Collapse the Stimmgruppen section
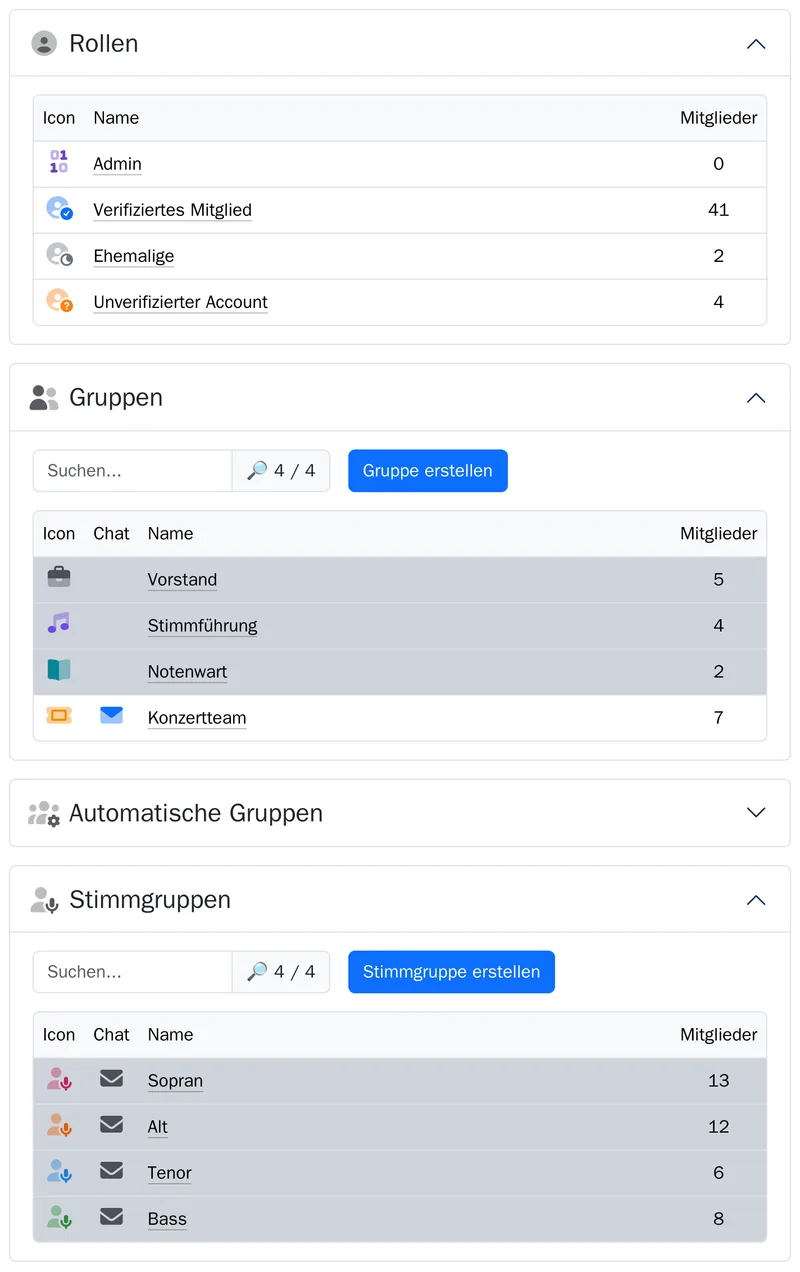Screen dimensions: 800x1272 tap(756, 900)
